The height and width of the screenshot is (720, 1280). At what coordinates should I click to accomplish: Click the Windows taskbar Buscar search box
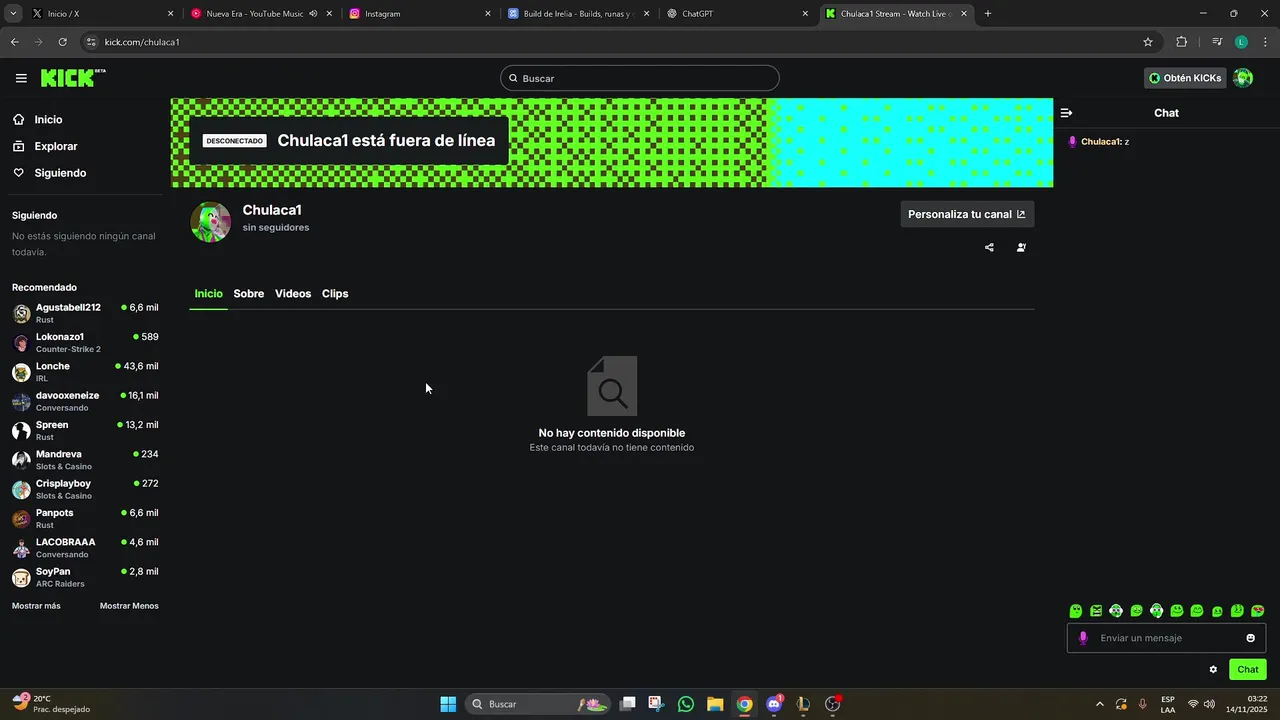point(539,704)
